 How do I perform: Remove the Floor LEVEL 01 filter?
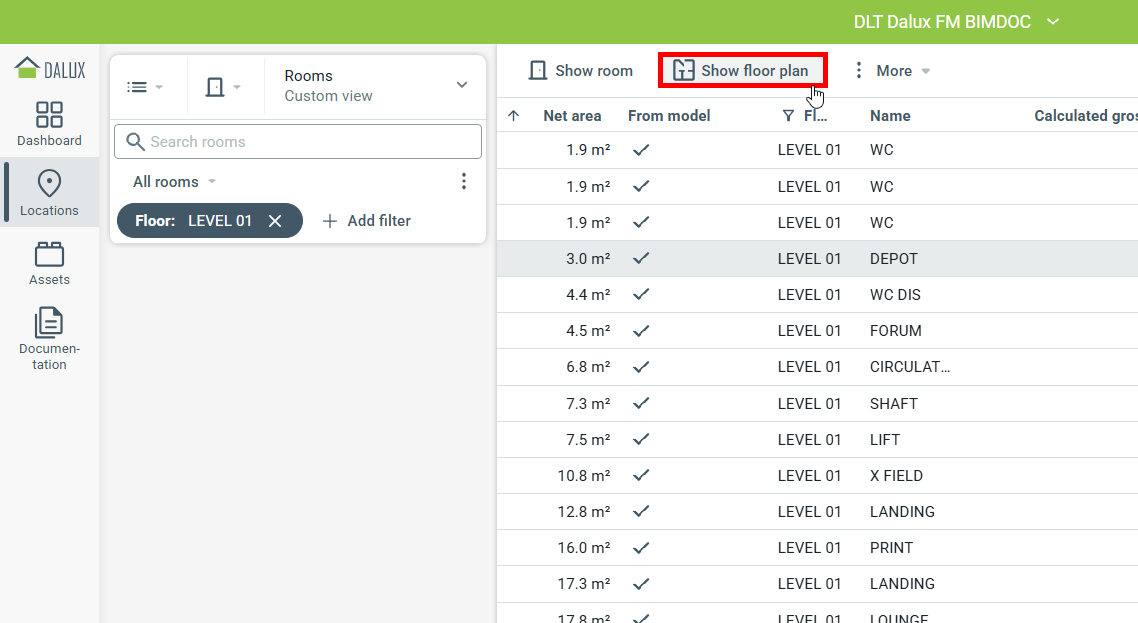pyautogui.click(x=275, y=221)
